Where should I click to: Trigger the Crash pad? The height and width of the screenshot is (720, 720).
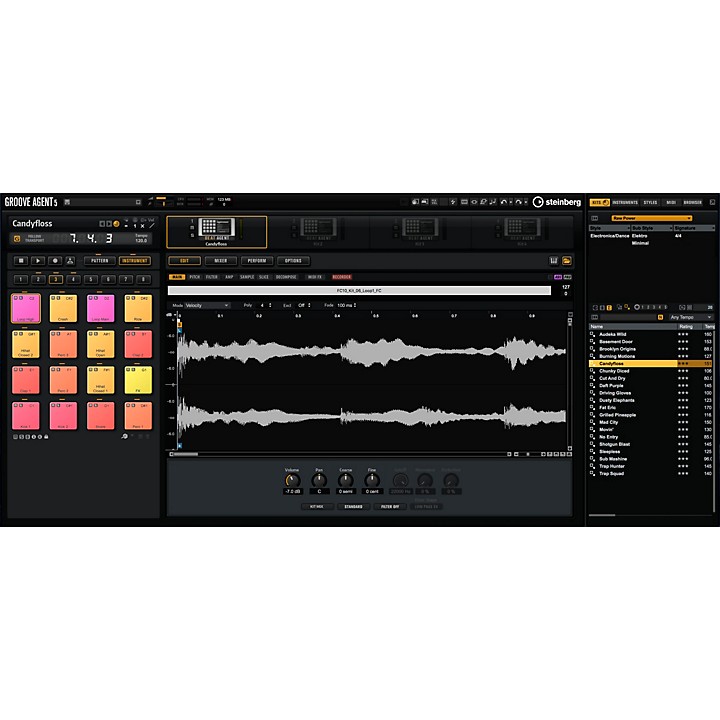tap(63, 309)
